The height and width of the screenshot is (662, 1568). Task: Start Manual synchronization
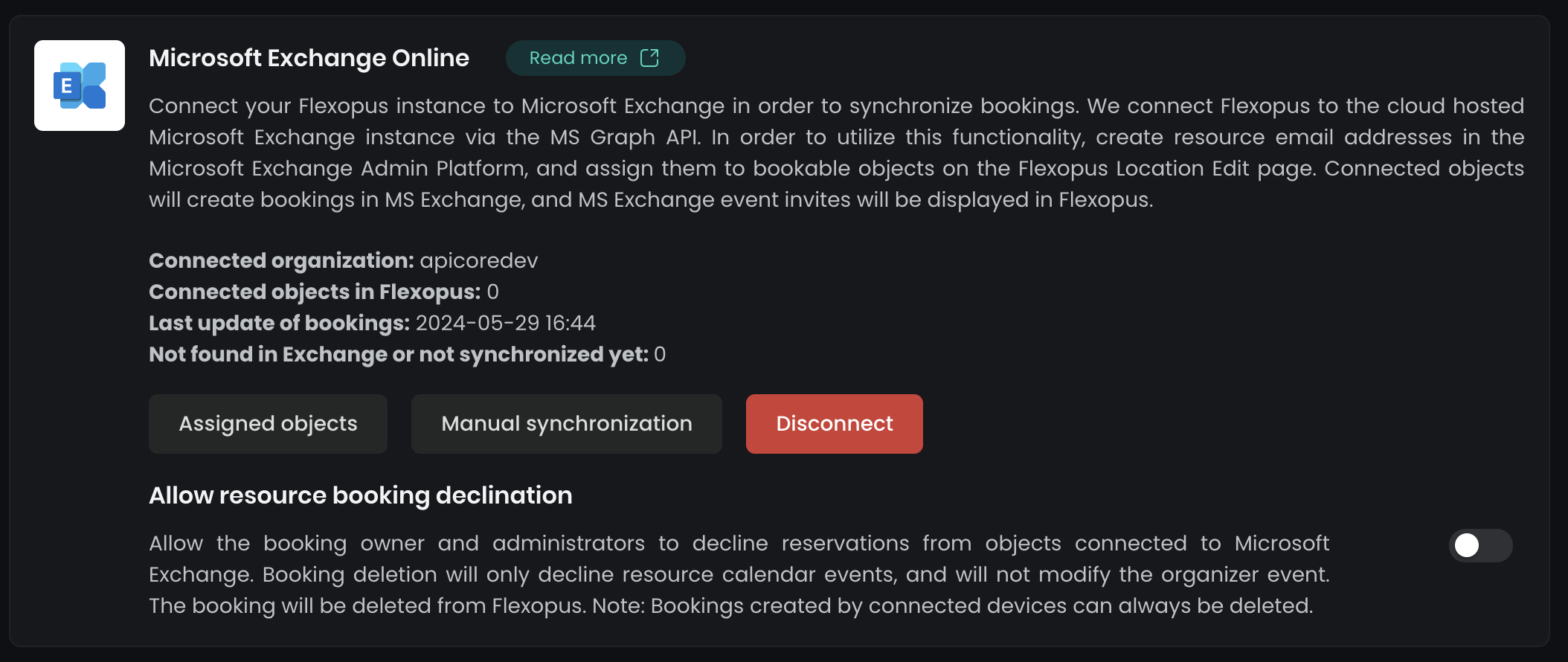(x=566, y=424)
